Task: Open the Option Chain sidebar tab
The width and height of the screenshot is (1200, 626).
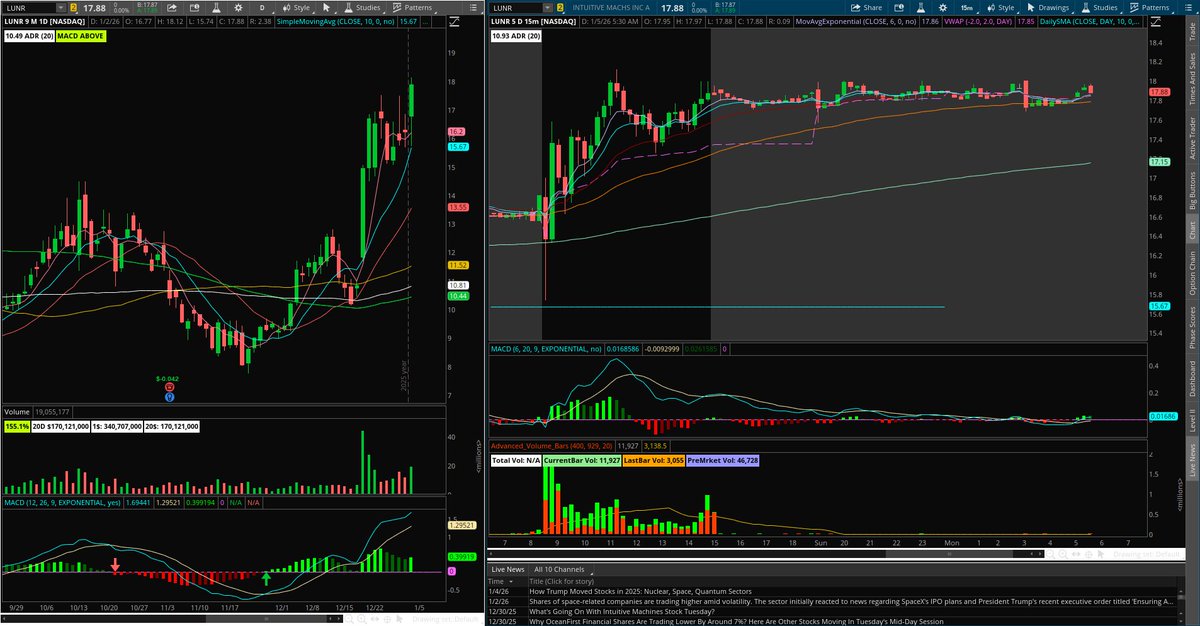Action: coord(1191,272)
